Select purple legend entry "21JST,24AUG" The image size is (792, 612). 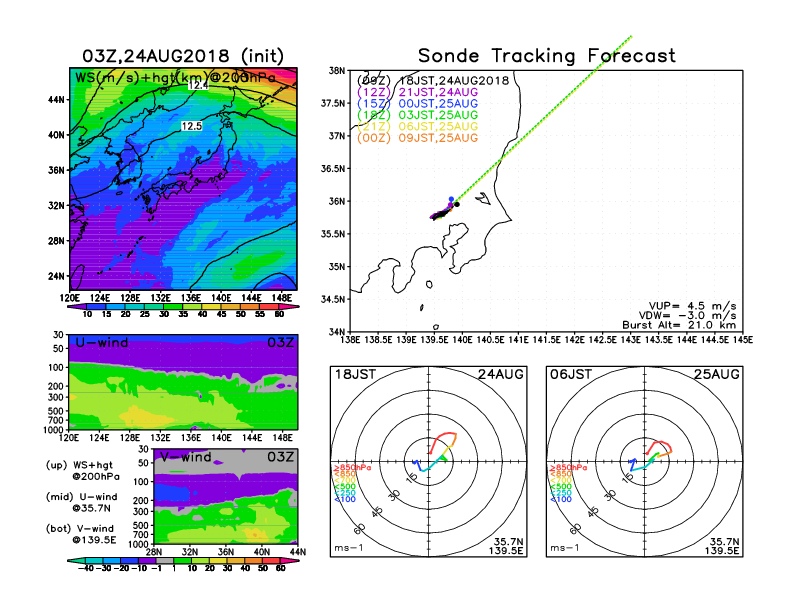coord(438,92)
